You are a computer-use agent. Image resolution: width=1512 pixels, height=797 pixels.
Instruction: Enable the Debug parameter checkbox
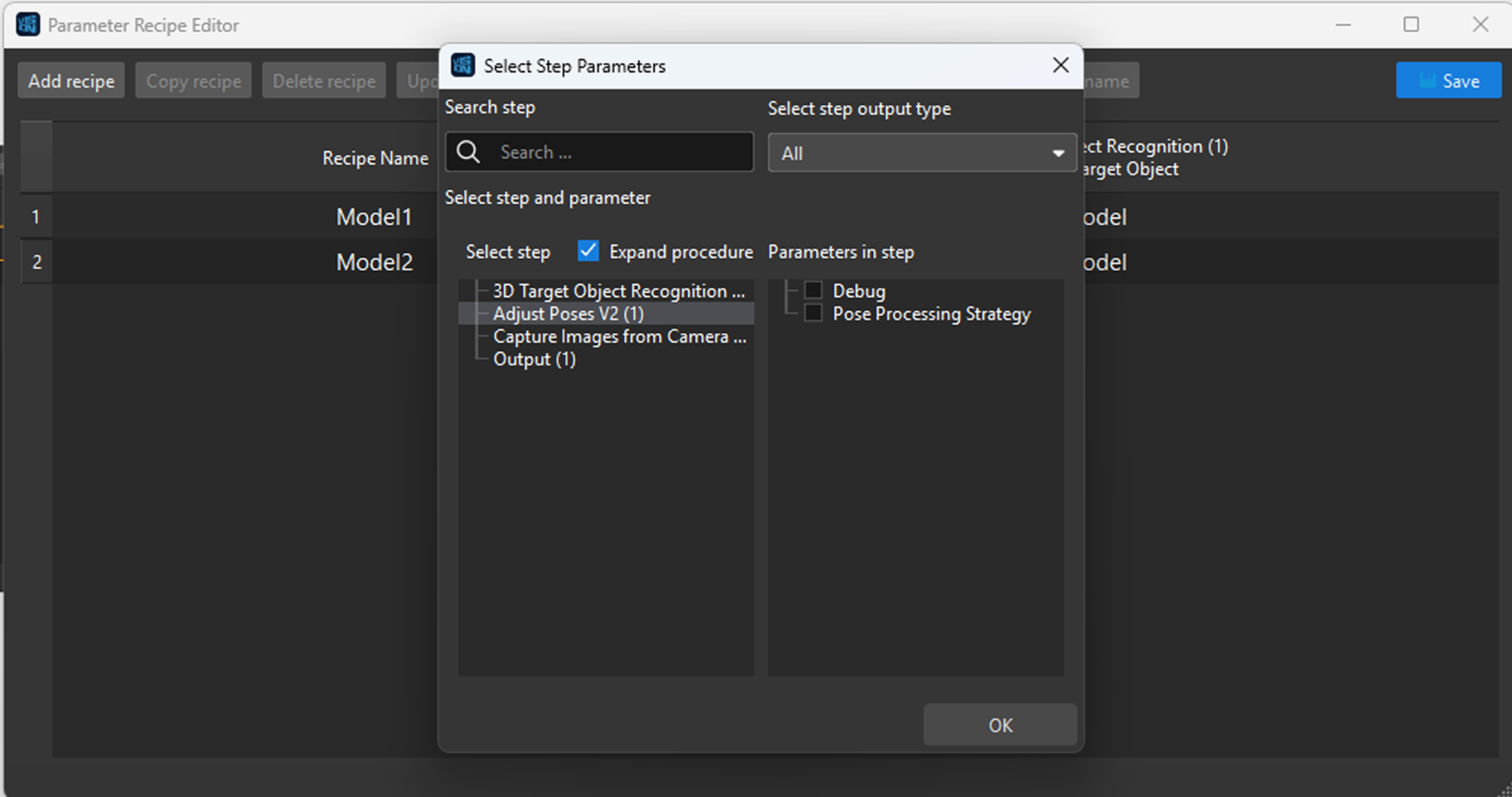point(813,290)
